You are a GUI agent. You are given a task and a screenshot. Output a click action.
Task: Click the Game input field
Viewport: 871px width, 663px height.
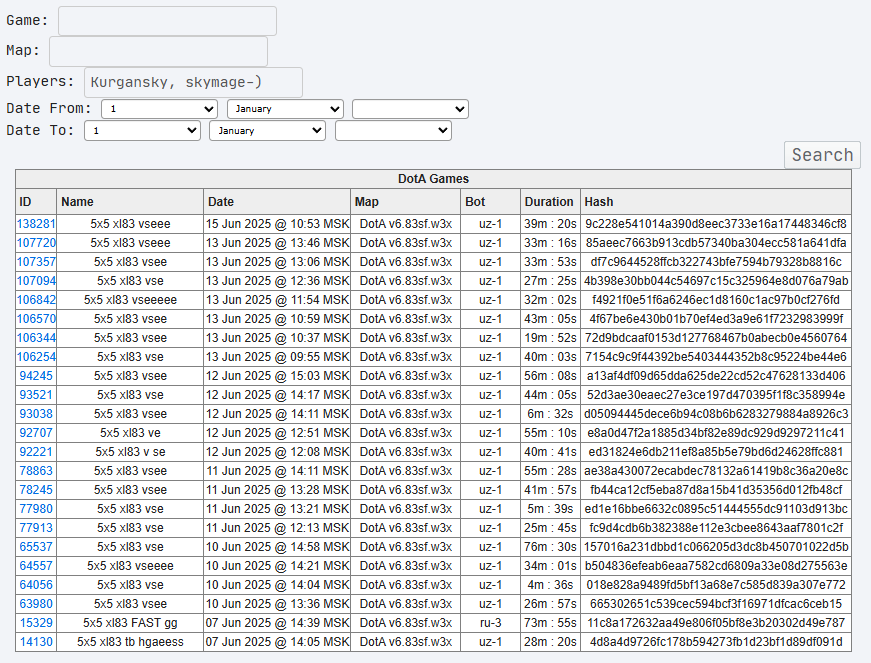[167, 21]
